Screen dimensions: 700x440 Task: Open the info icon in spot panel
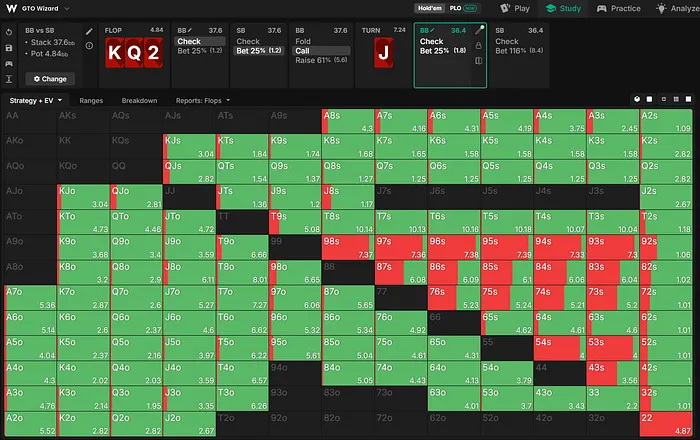click(x=89, y=46)
